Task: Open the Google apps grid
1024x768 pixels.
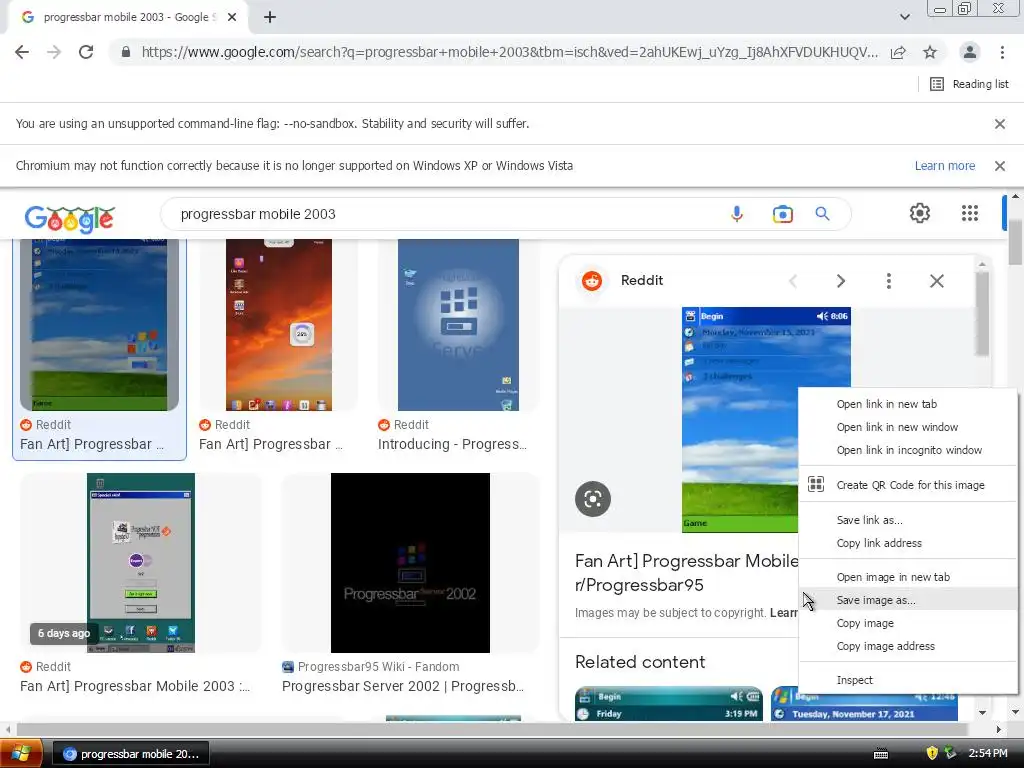Action: click(x=970, y=213)
